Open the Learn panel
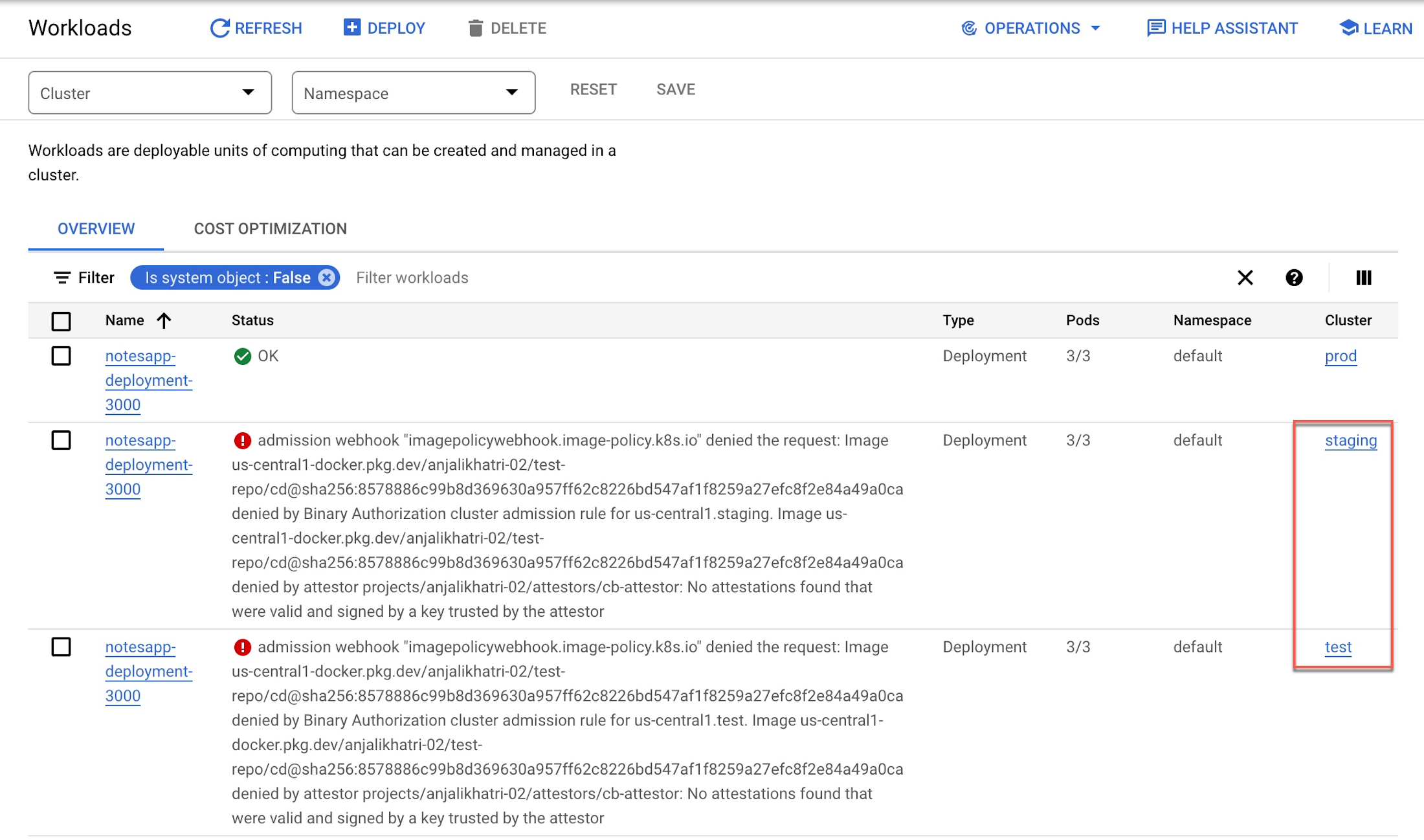 pos(1376,28)
